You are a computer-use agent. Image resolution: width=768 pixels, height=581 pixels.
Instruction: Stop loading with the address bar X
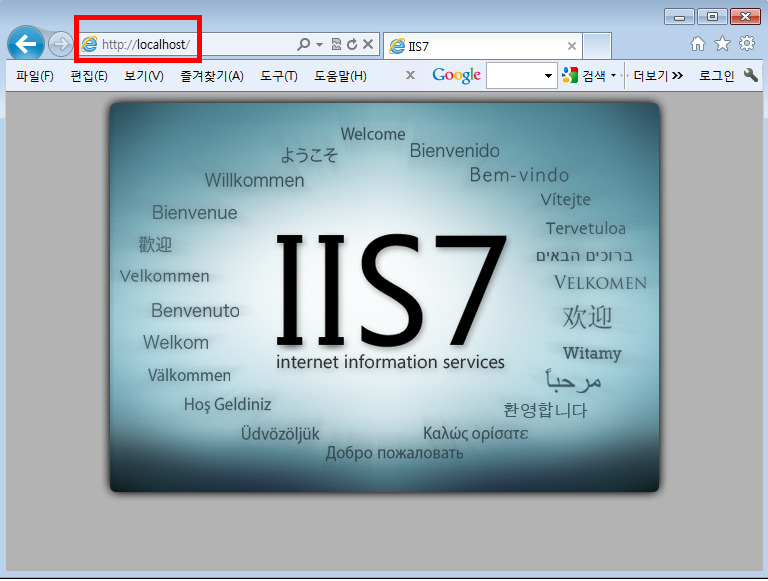pos(368,45)
